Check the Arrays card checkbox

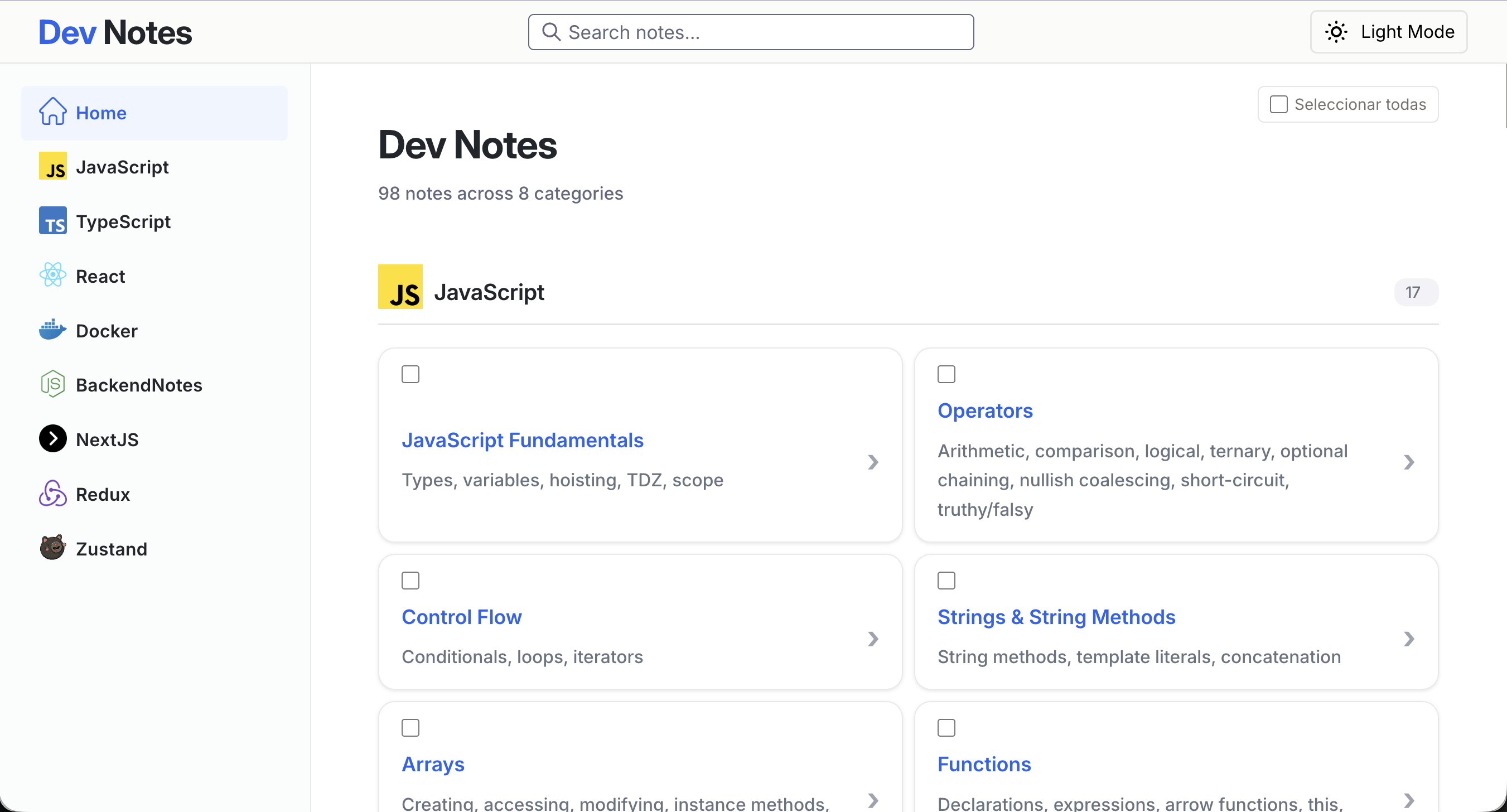pyautogui.click(x=410, y=728)
